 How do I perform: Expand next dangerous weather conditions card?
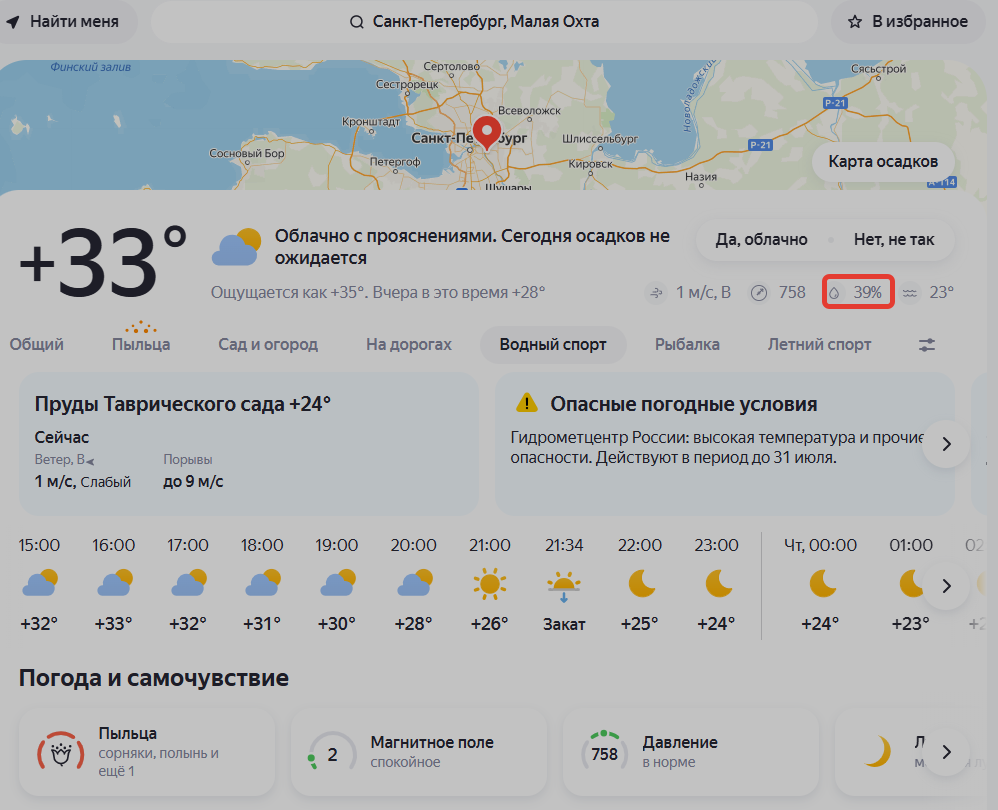(x=946, y=443)
